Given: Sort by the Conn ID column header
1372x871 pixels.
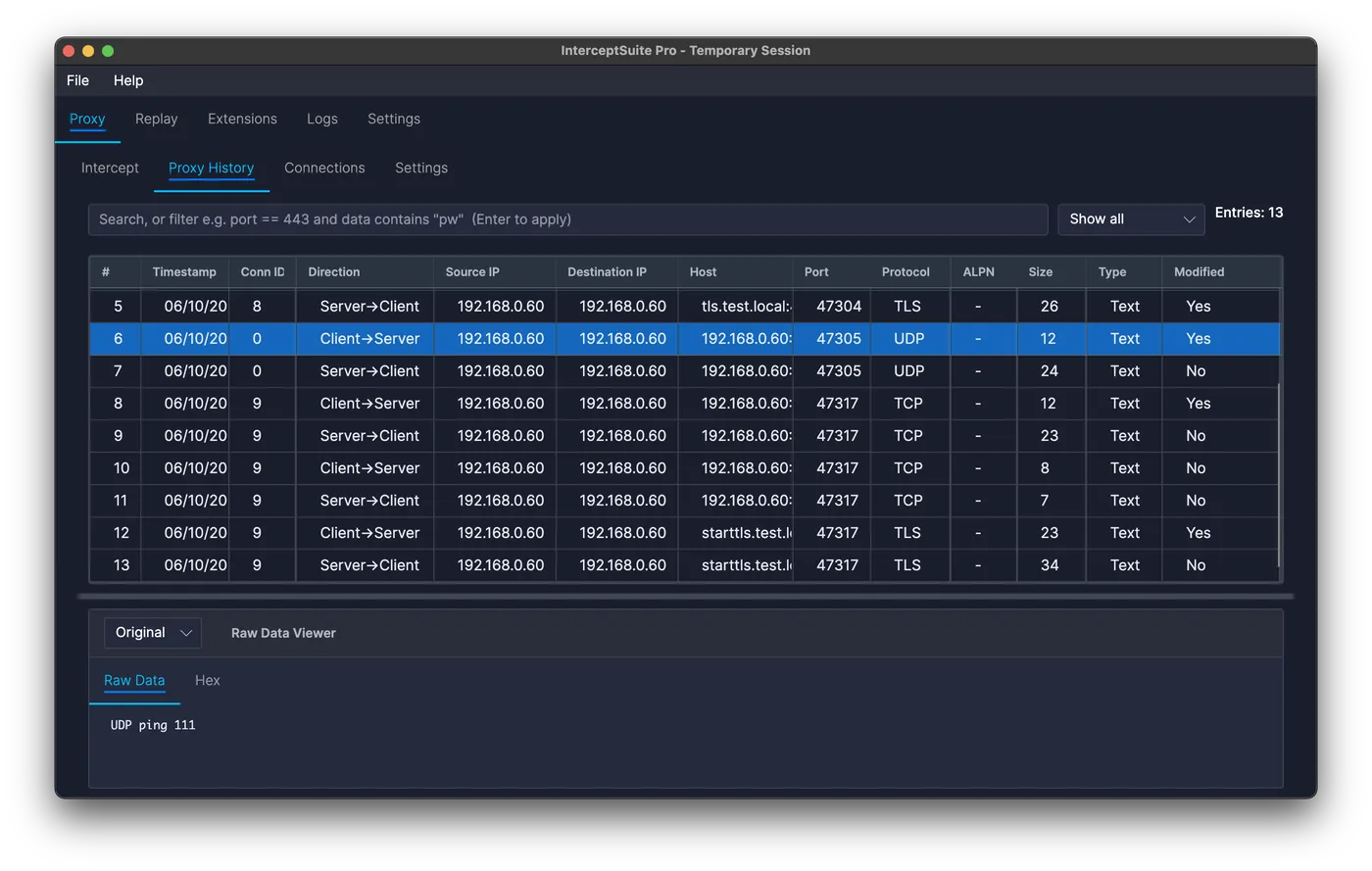Looking at the screenshot, I should coord(263,272).
